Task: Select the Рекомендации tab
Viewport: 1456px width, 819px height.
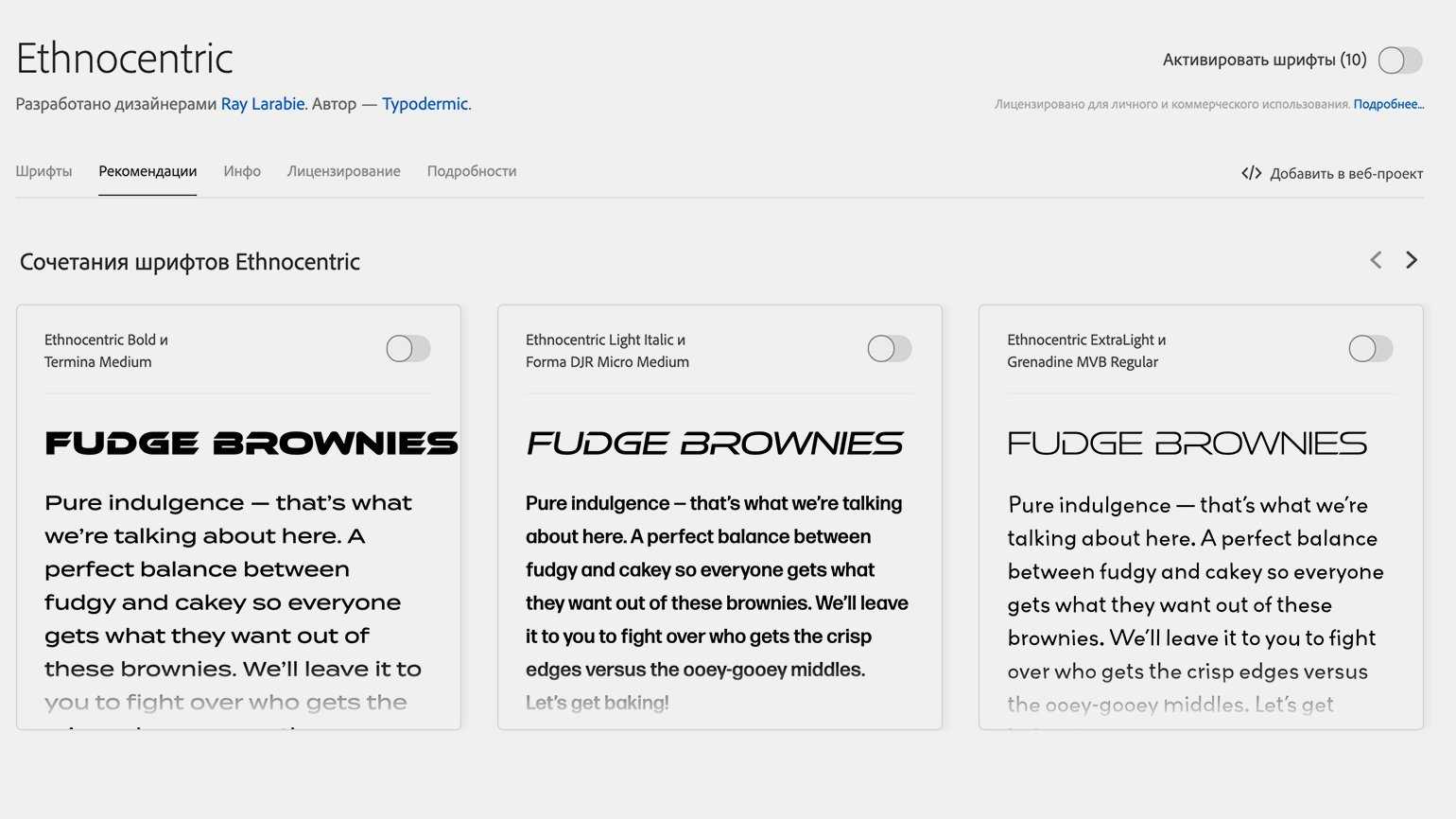Action: click(147, 171)
